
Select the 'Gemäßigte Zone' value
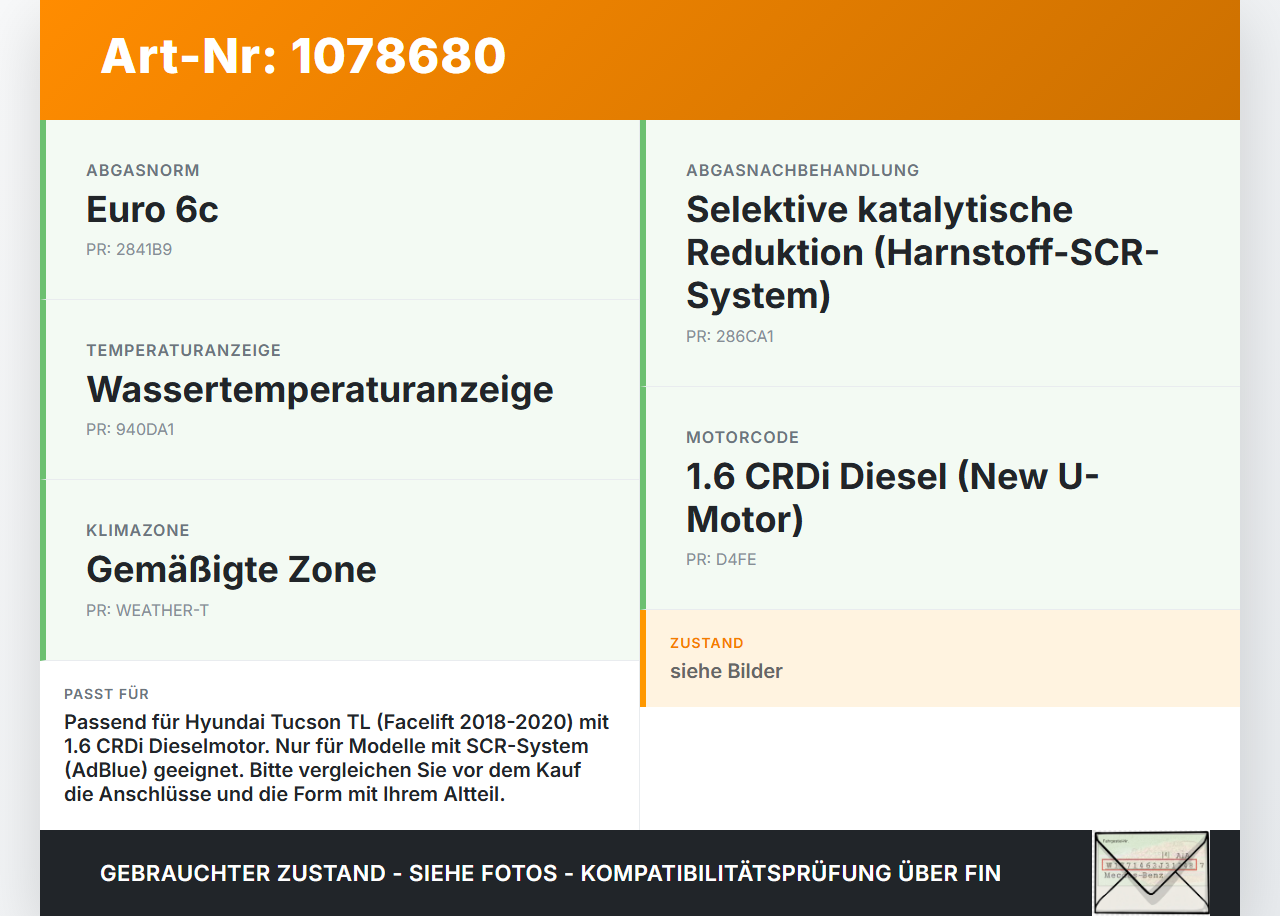tap(231, 569)
